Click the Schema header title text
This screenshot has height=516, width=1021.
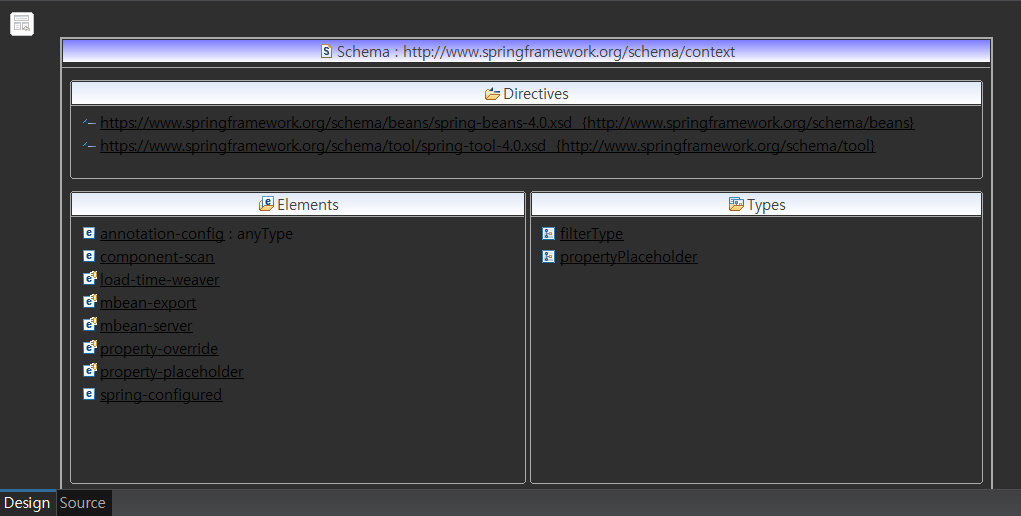pos(536,51)
